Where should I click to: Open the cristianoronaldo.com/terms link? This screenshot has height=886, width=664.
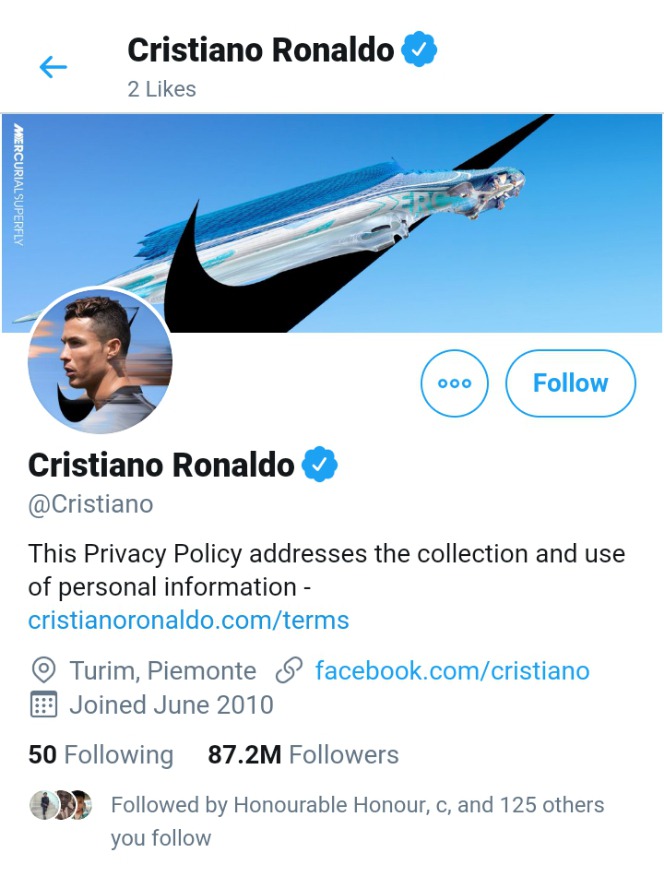coord(188,620)
